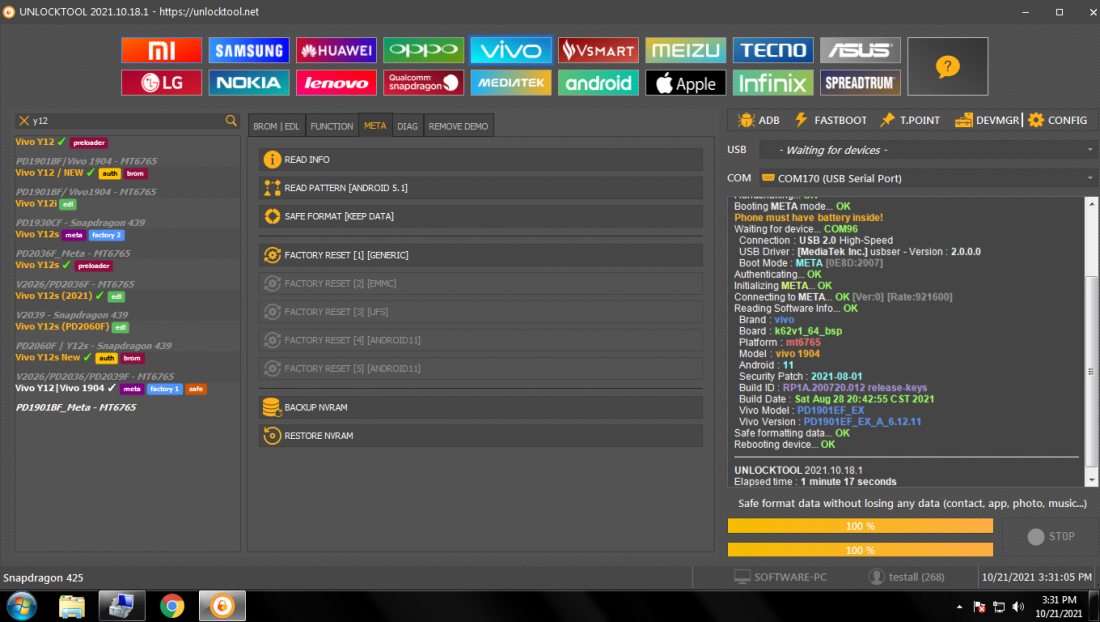Run SAFE FORMAT [KEEP DATA]
This screenshot has width=1100, height=622.
481,216
